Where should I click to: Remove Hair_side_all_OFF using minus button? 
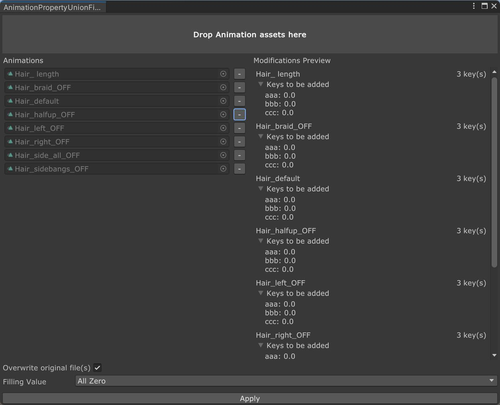239,155
